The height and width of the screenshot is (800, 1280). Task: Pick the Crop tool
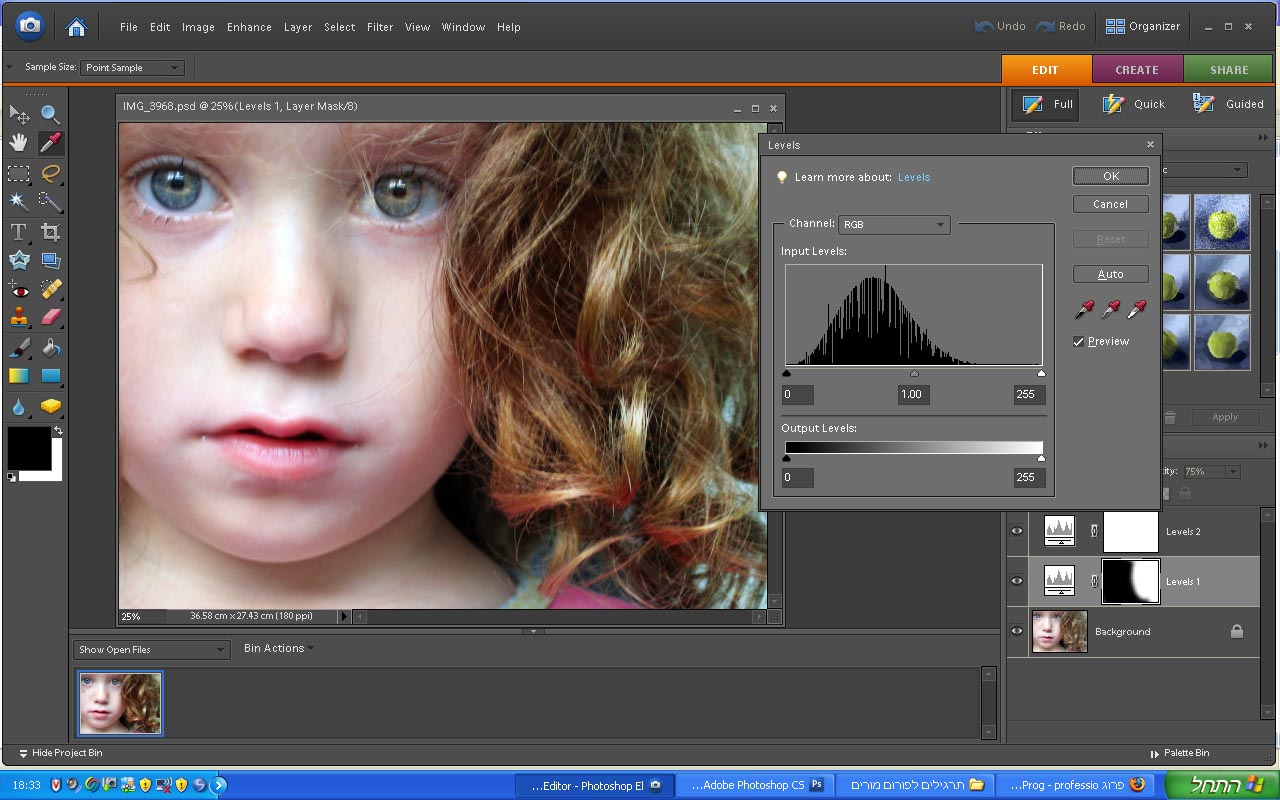50,232
